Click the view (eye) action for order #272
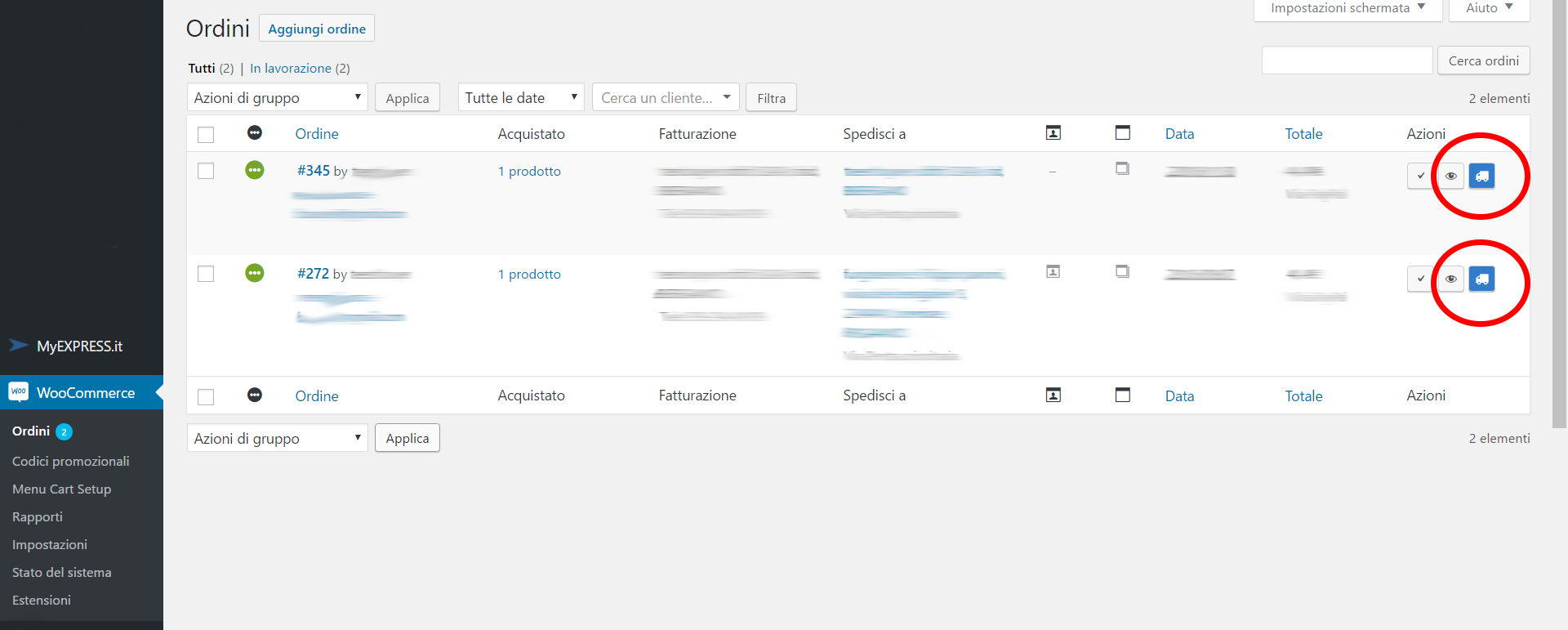 point(1450,279)
